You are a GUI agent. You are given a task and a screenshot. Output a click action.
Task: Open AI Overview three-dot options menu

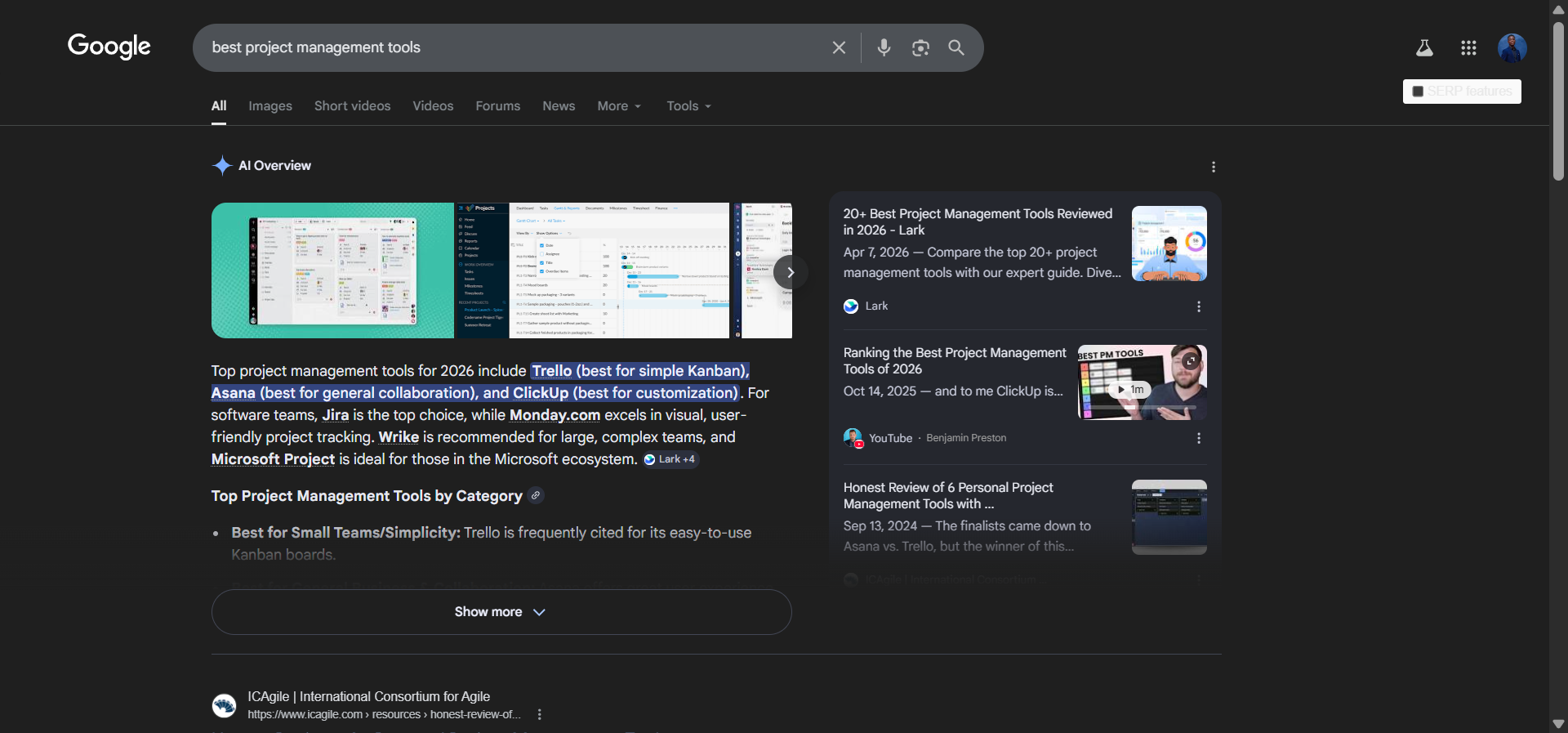(1214, 167)
